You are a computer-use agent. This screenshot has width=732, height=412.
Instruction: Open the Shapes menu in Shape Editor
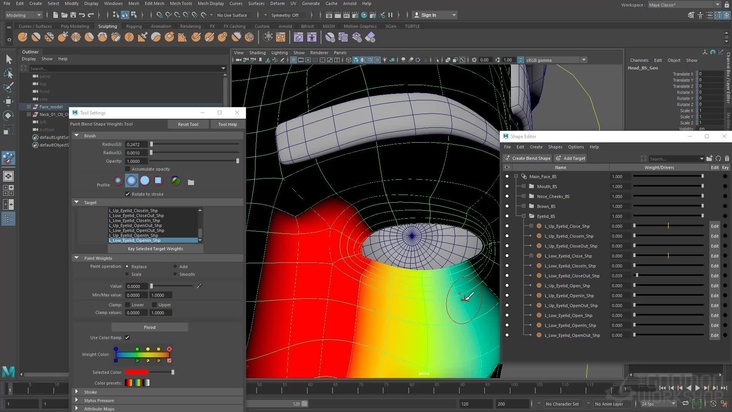[x=555, y=147]
